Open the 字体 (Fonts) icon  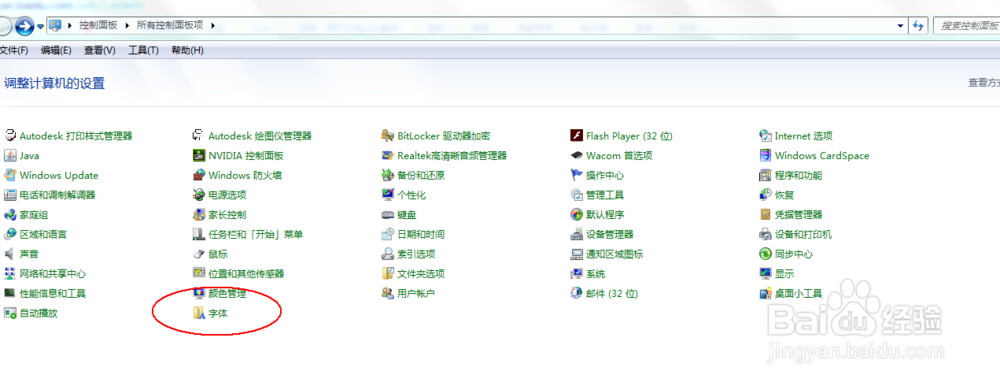[198, 313]
